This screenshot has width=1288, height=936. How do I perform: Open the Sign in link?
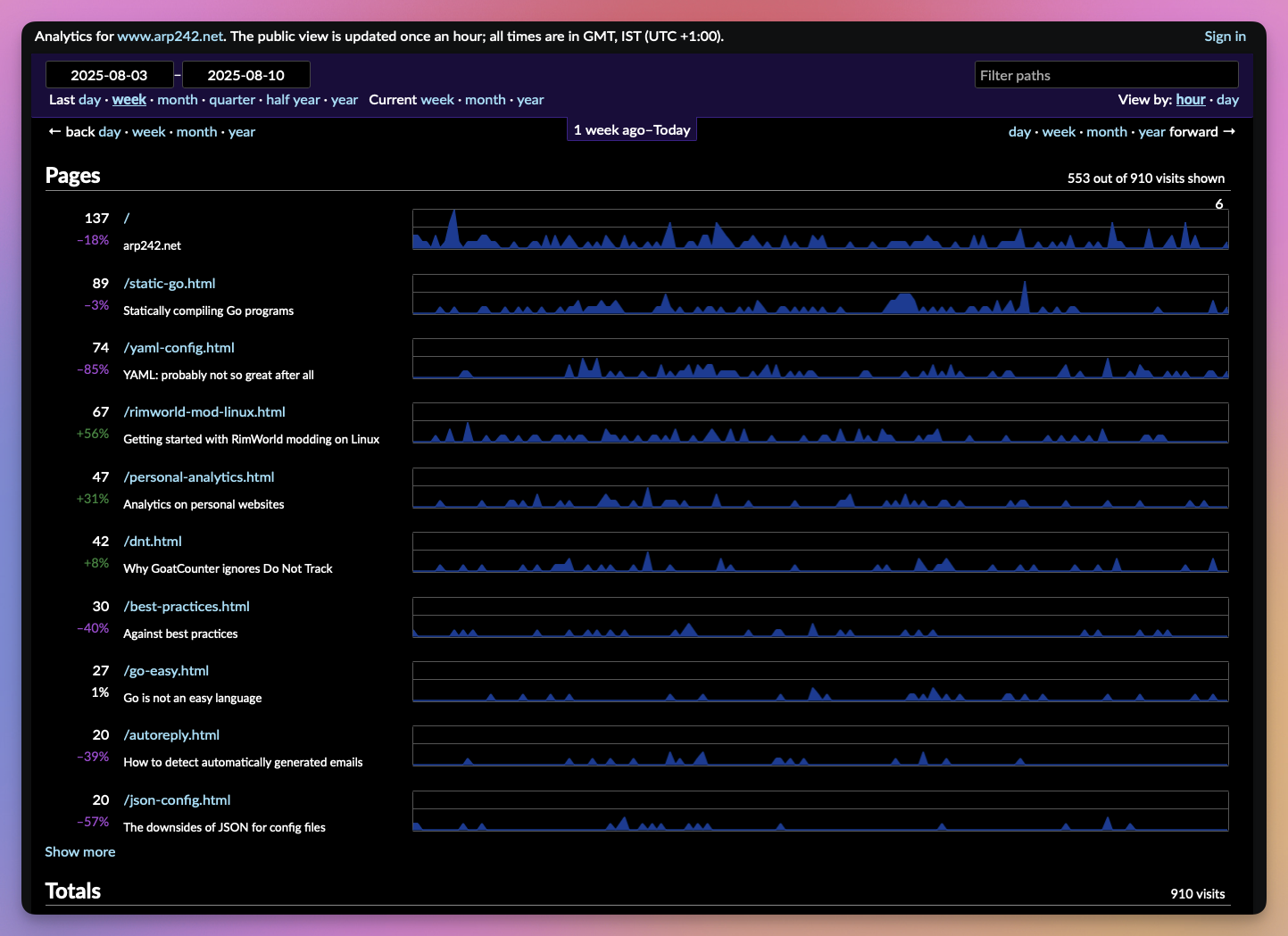1225,37
